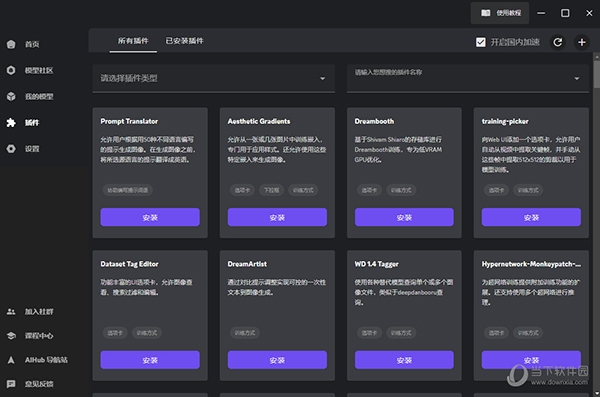Click the Dataset Tag Editor title
Viewport: 600px width, 397px height.
[129, 264]
